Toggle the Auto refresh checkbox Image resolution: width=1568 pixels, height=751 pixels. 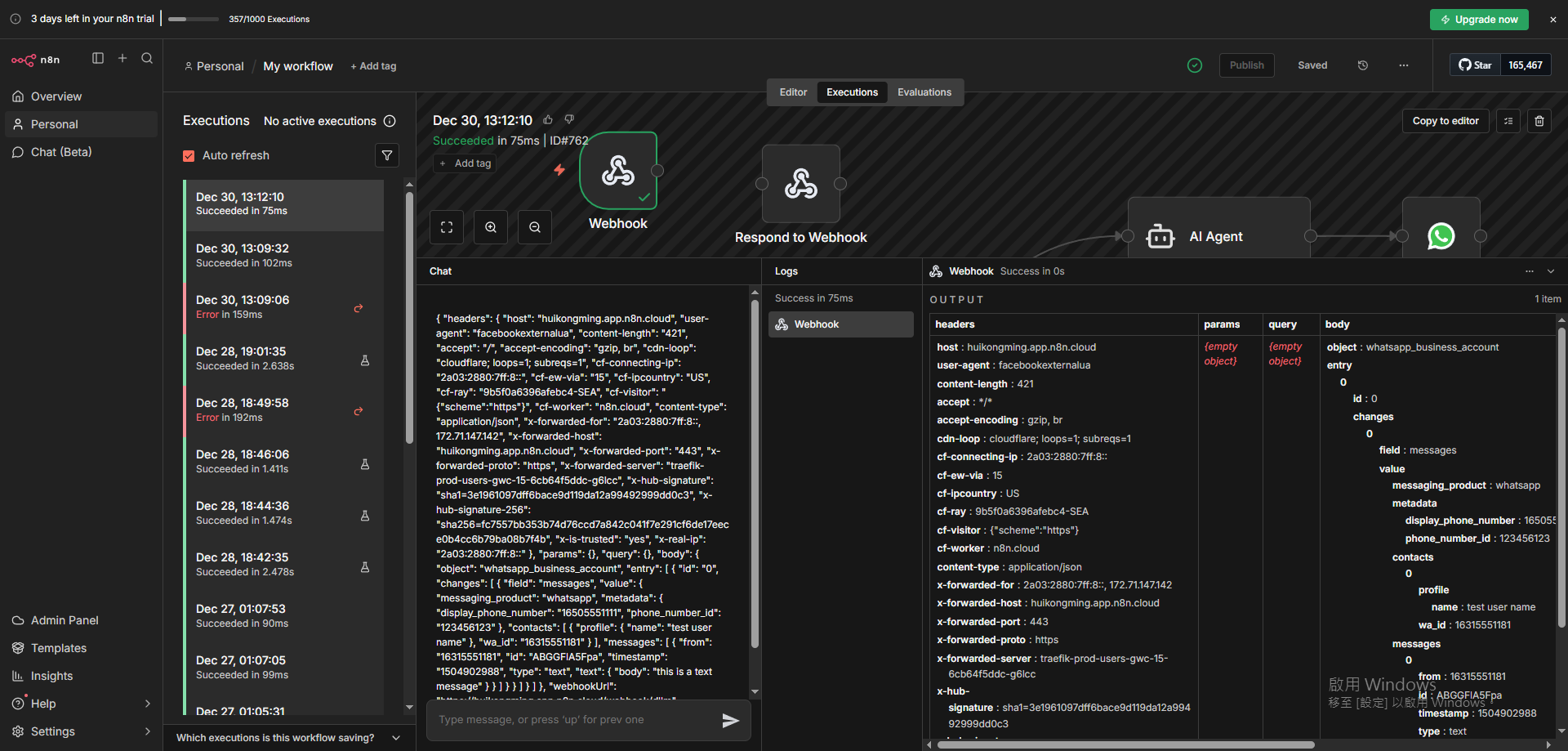189,155
